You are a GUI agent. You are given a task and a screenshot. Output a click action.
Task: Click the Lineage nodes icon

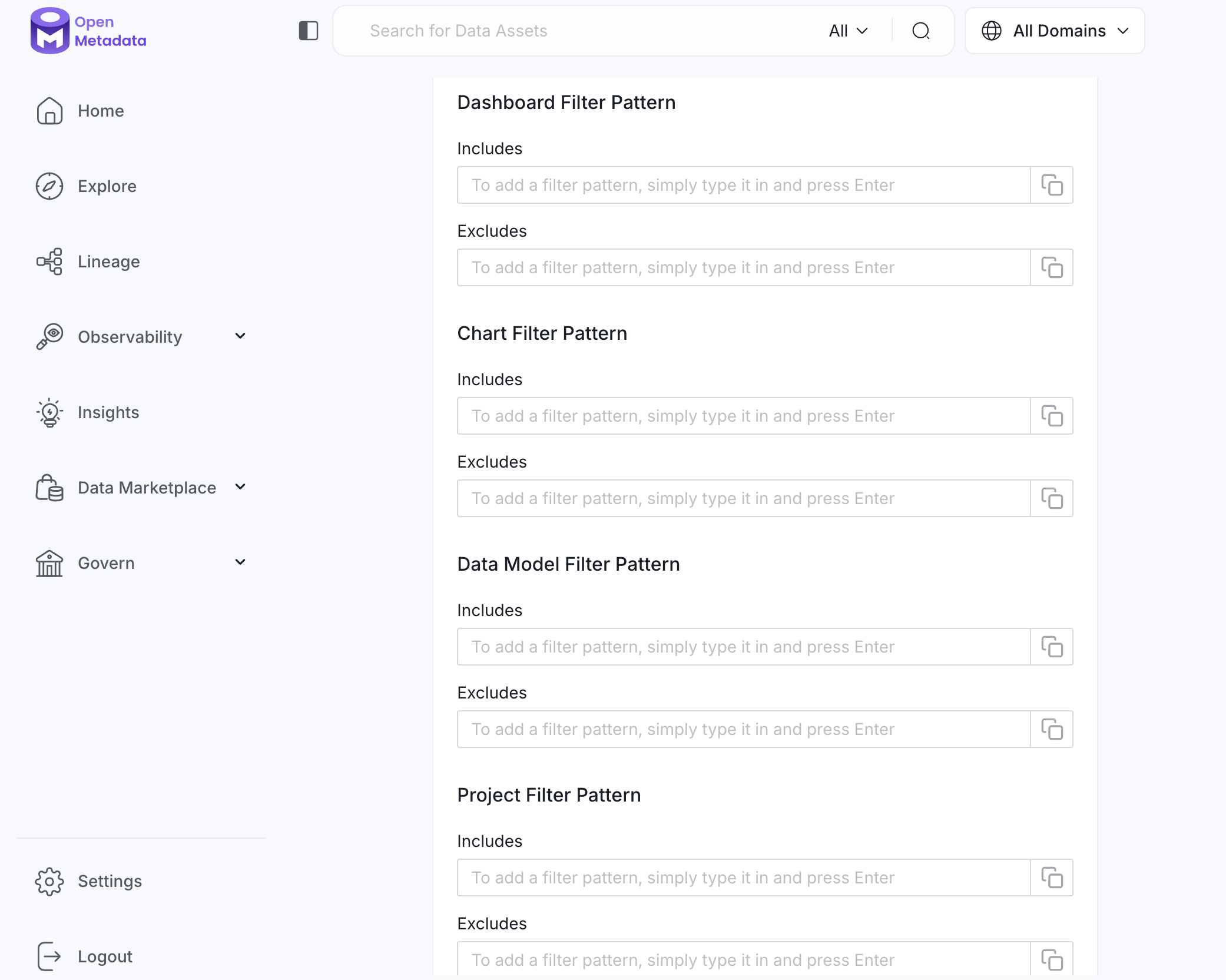point(49,261)
